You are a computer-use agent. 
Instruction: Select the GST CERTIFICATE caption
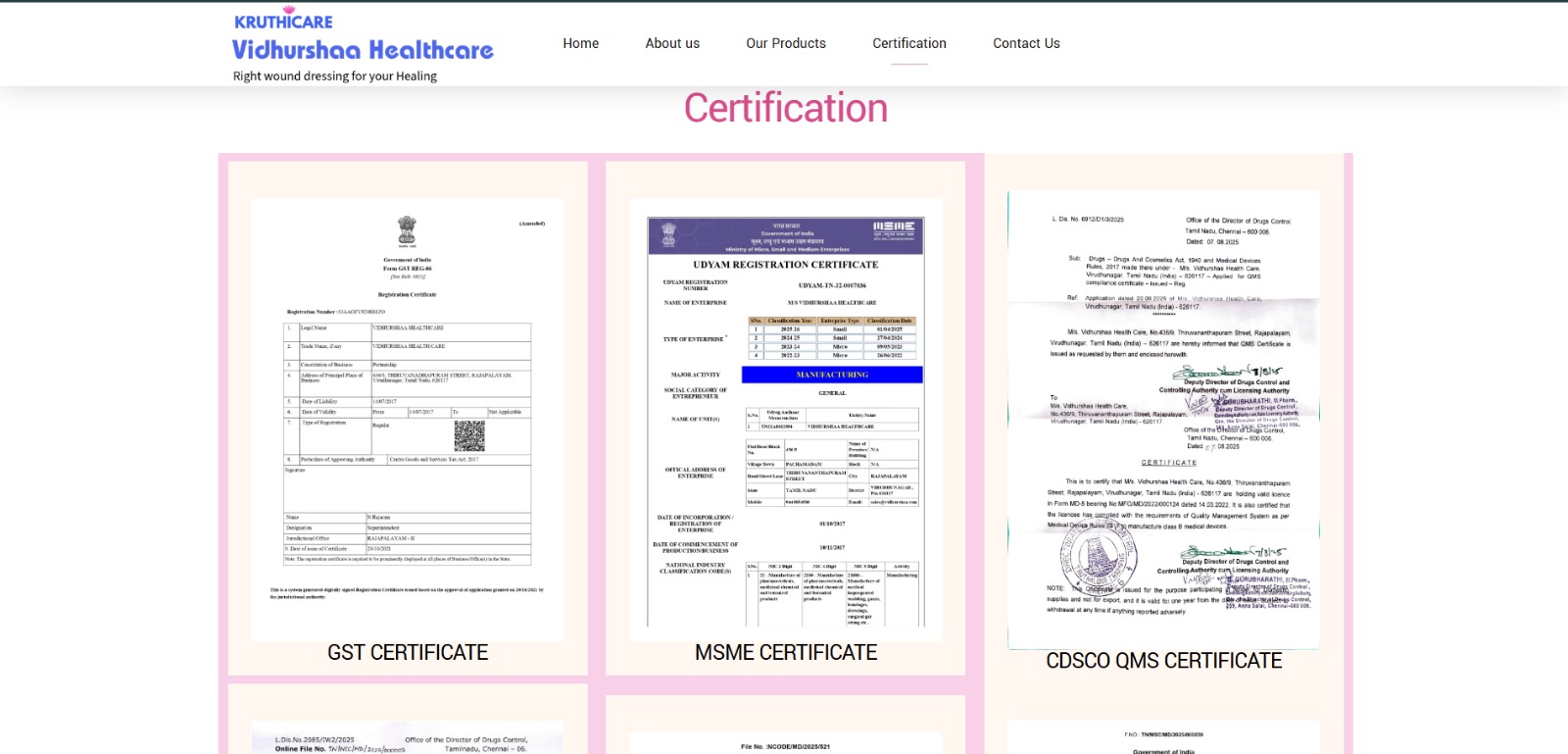(x=408, y=653)
